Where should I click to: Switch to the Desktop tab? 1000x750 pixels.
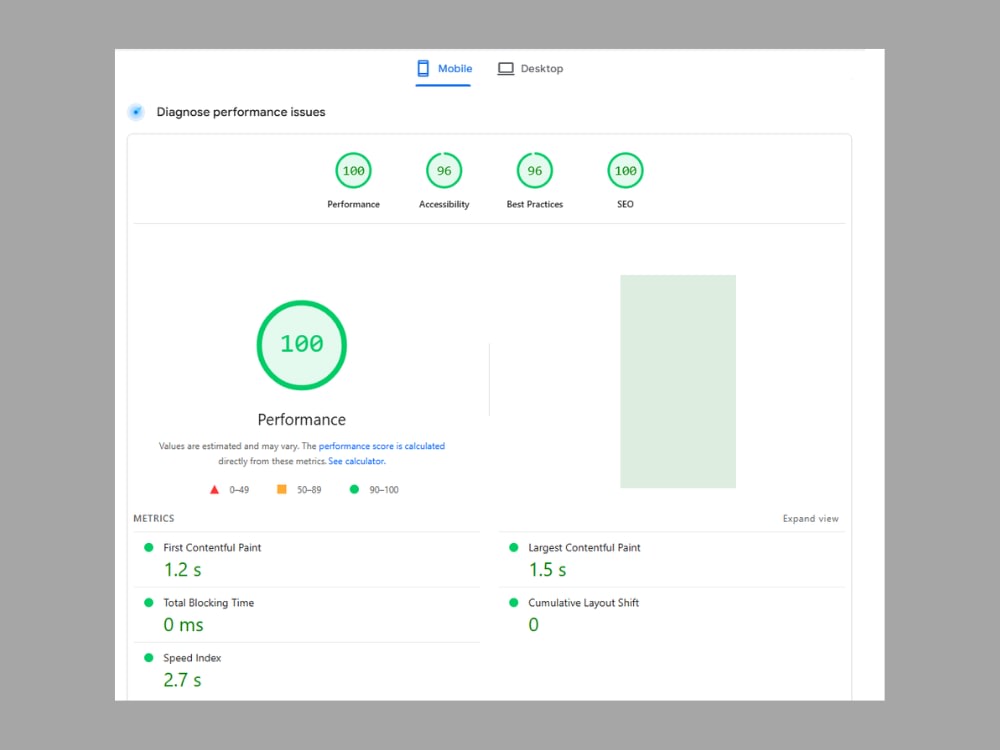tap(530, 69)
